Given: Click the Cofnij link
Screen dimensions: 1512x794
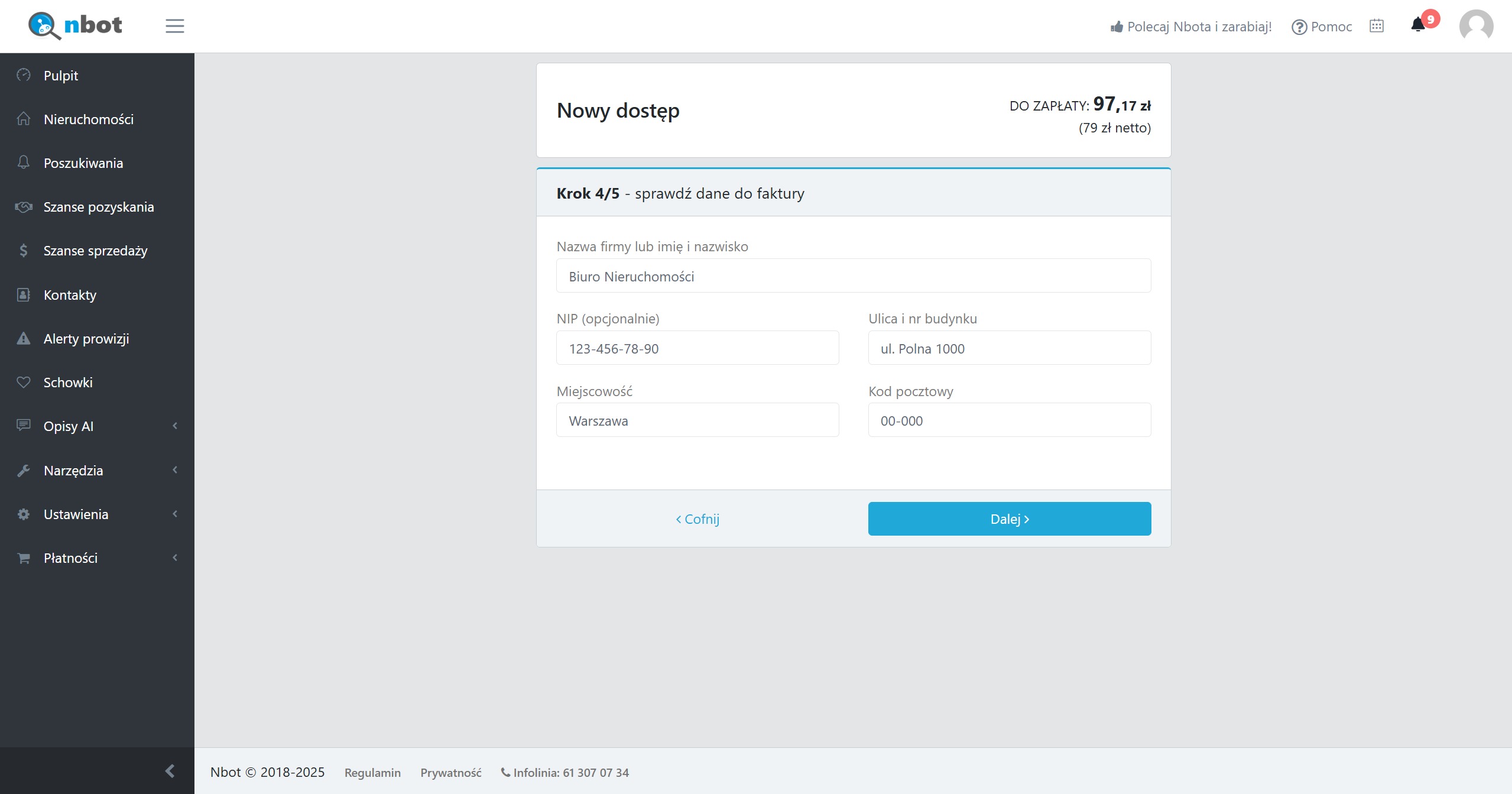Looking at the screenshot, I should coord(697,519).
